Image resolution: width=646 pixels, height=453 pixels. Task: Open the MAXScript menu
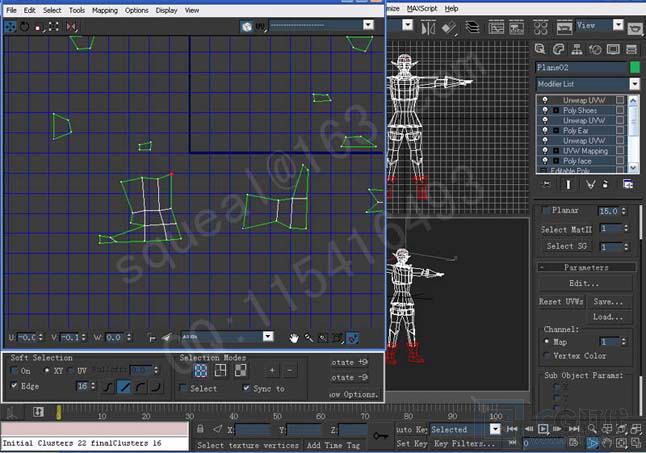point(418,8)
